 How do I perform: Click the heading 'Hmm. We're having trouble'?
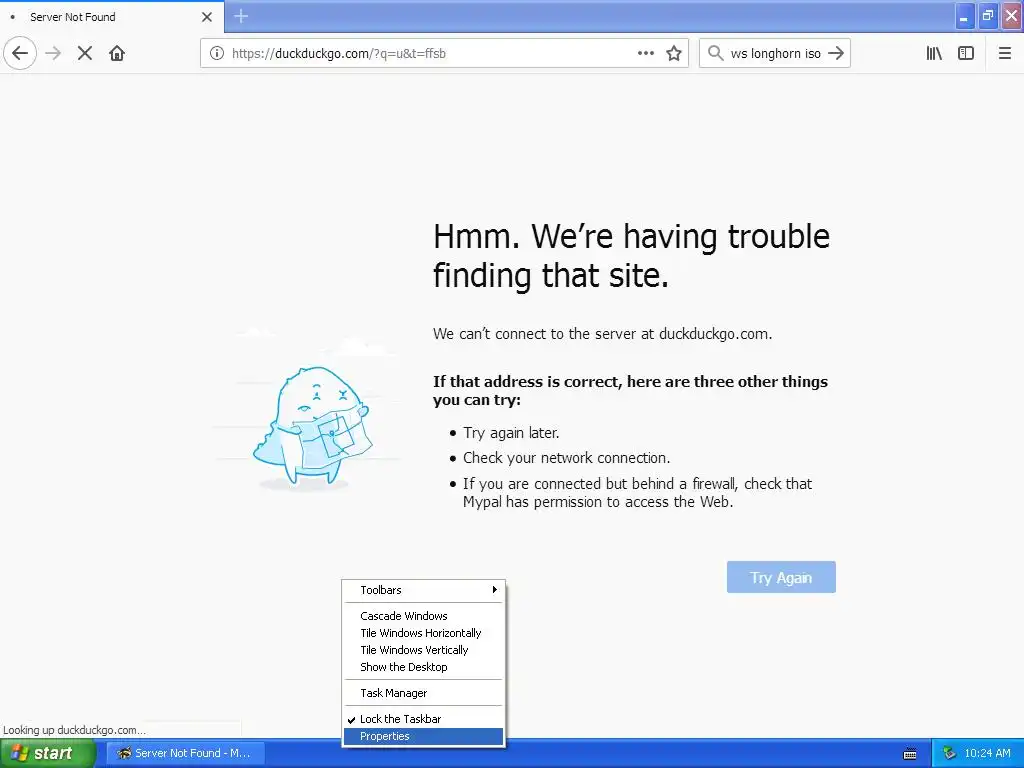click(x=632, y=236)
